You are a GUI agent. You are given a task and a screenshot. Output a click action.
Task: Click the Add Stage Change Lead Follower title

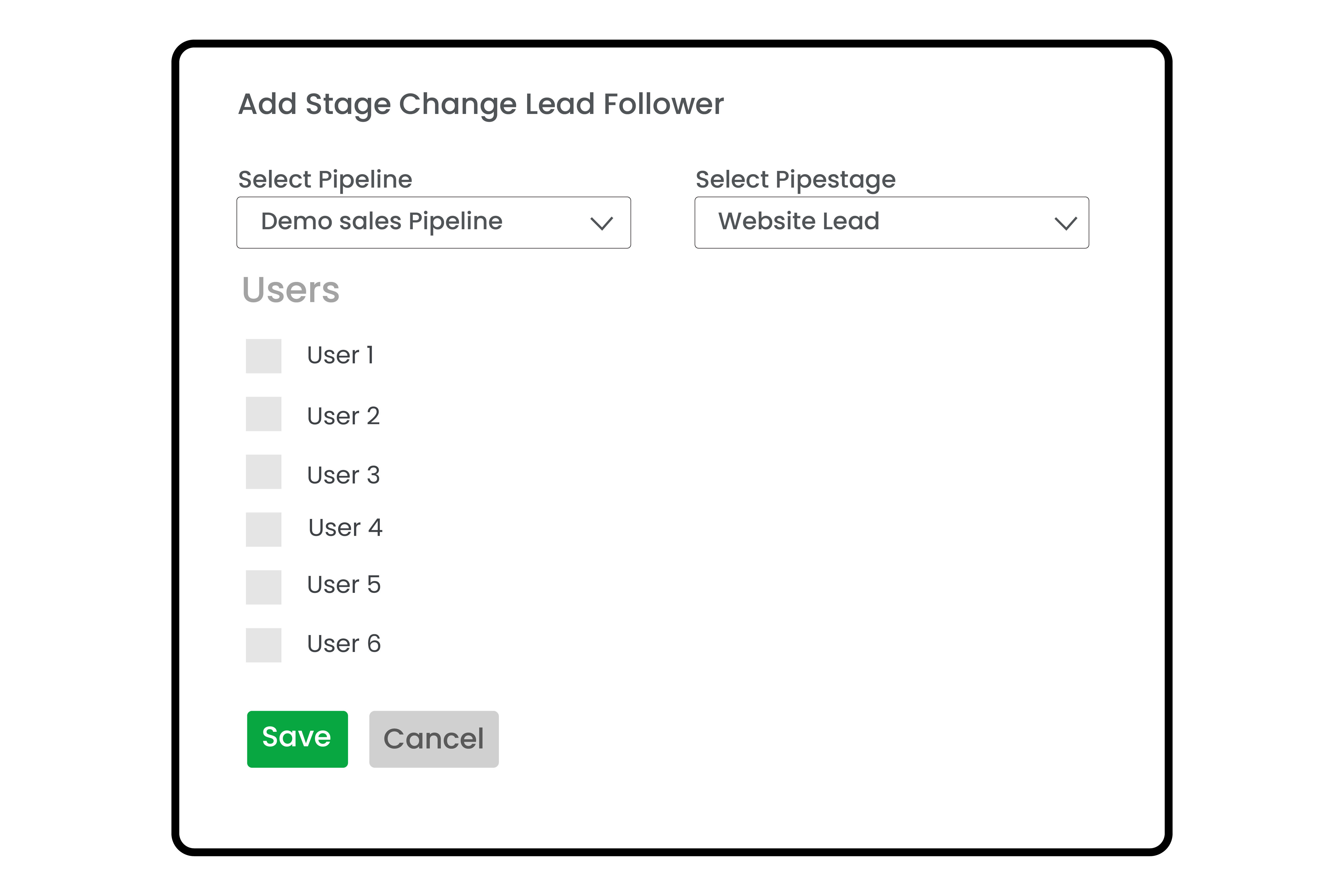tap(481, 104)
